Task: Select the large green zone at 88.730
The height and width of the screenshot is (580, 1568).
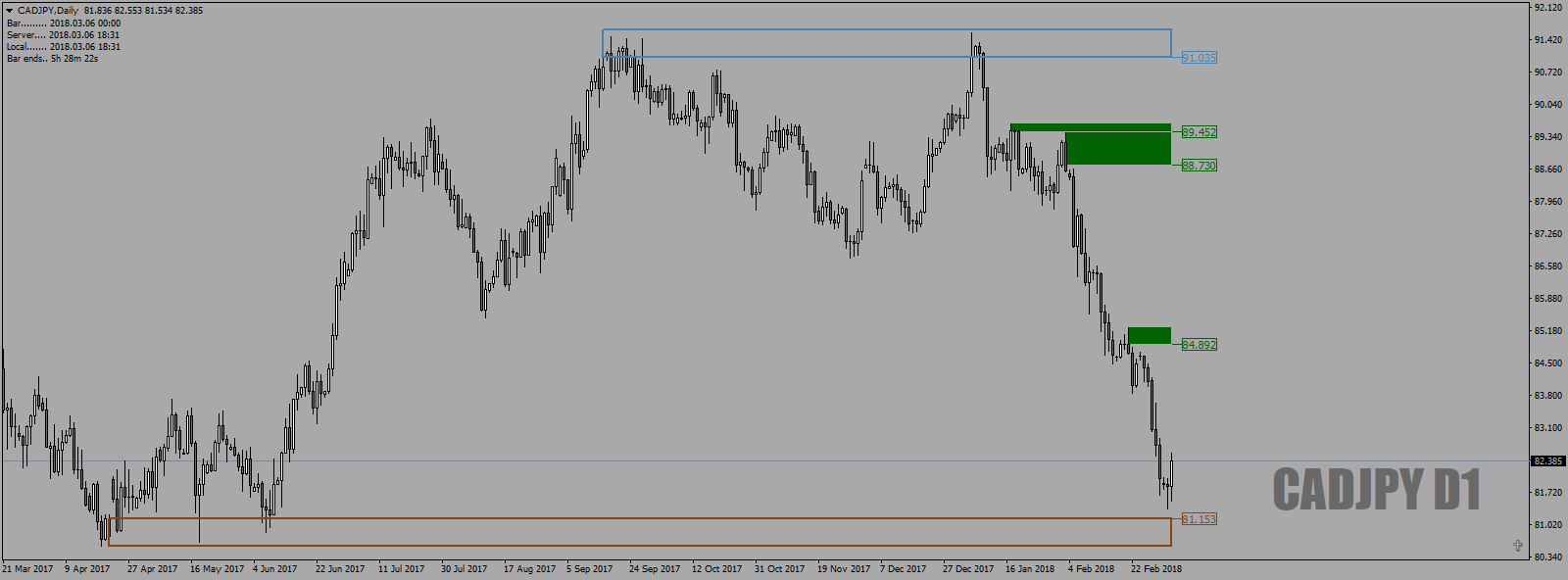Action: coord(1118,148)
